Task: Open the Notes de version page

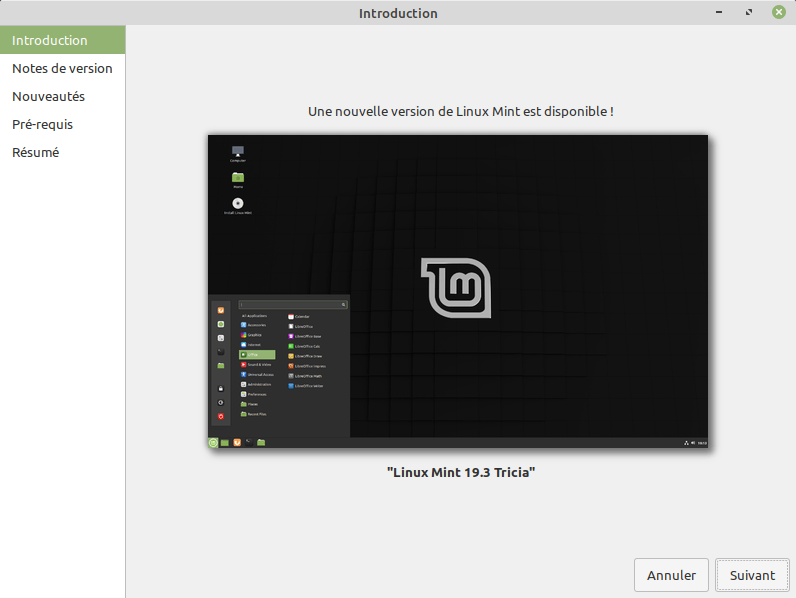Action: pyautogui.click(x=62, y=69)
